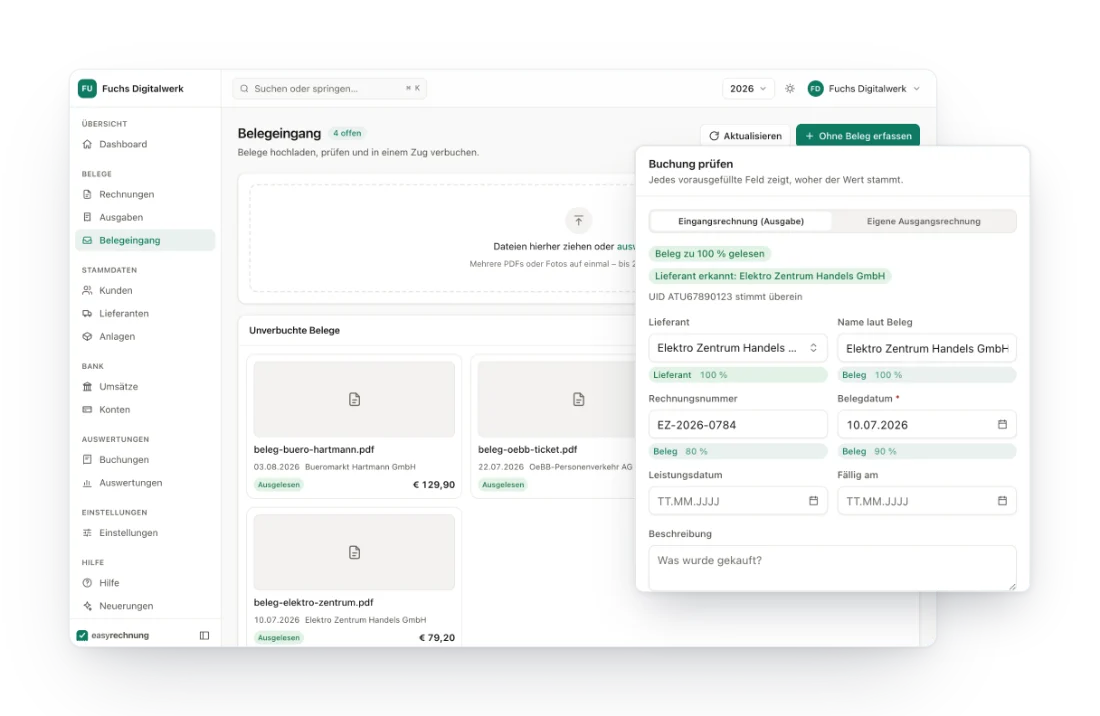The image size is (1100, 716).
Task: Open Kunden in the sidebar
Action: (145, 290)
